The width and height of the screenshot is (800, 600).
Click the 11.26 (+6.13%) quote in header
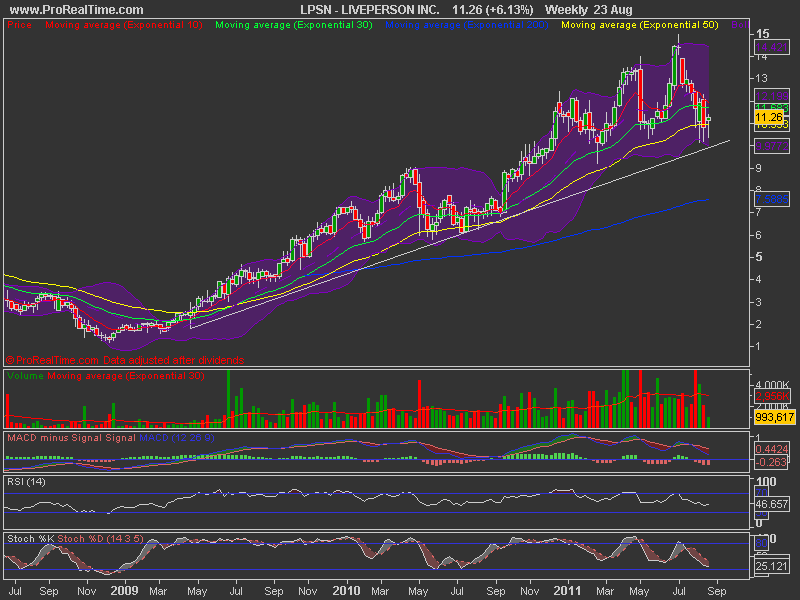pos(492,10)
